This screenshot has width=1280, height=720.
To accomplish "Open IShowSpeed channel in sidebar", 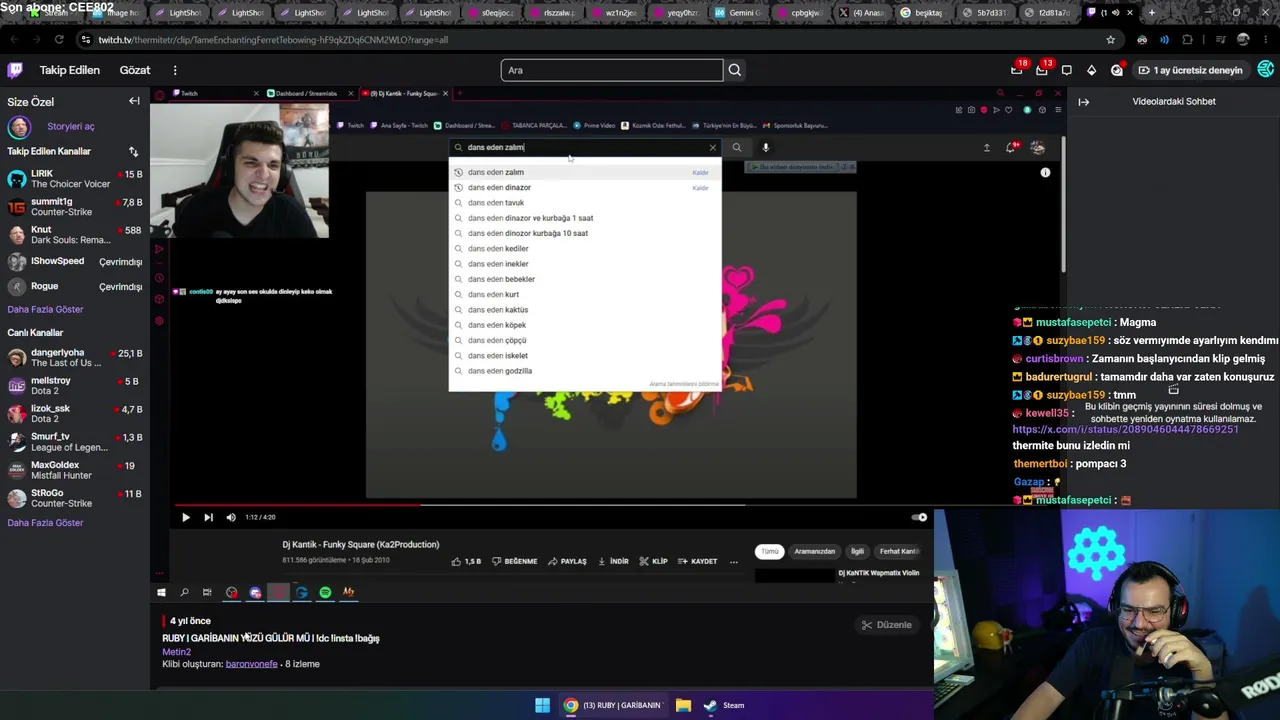I will [x=75, y=262].
